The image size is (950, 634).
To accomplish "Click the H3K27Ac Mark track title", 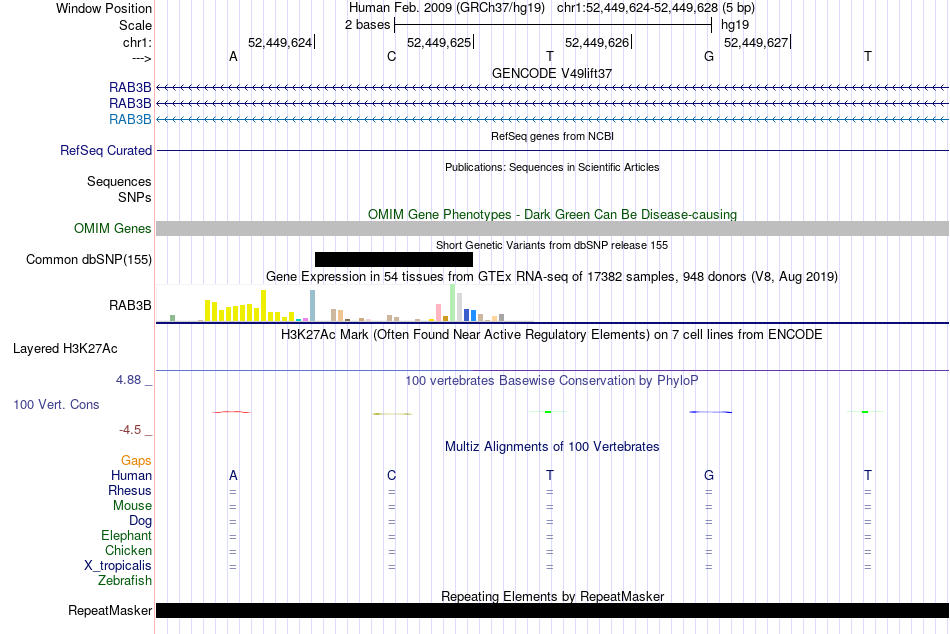I will (552, 335).
